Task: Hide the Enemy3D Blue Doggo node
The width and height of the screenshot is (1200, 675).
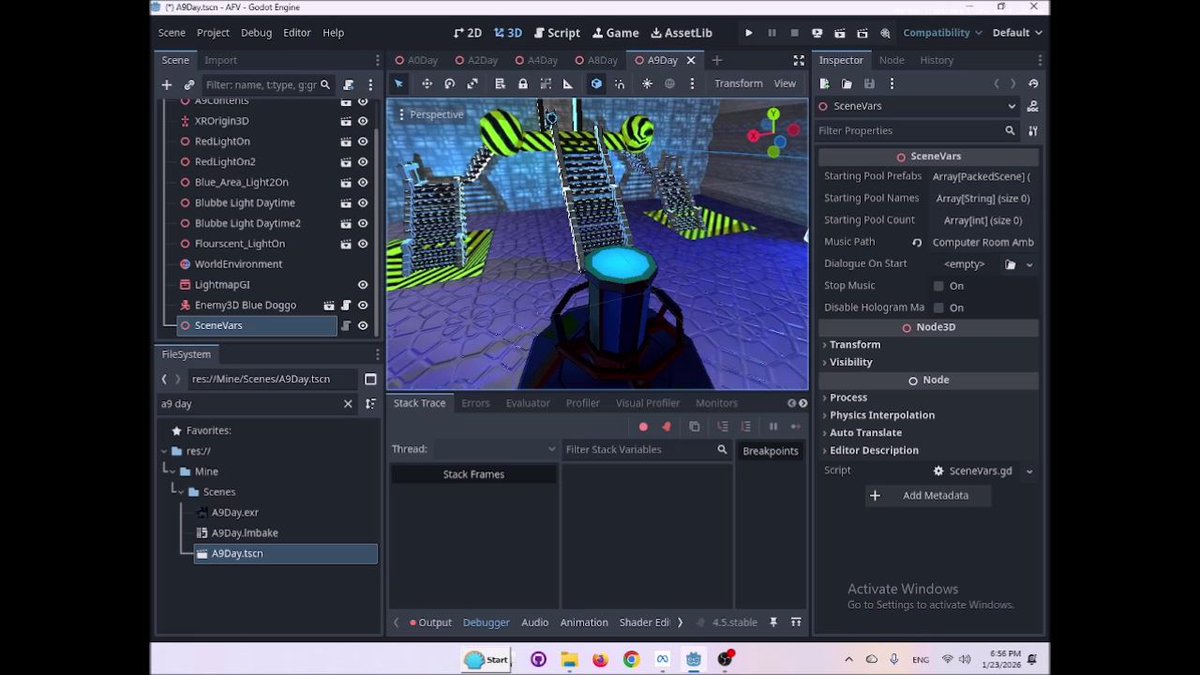Action: pos(361,304)
